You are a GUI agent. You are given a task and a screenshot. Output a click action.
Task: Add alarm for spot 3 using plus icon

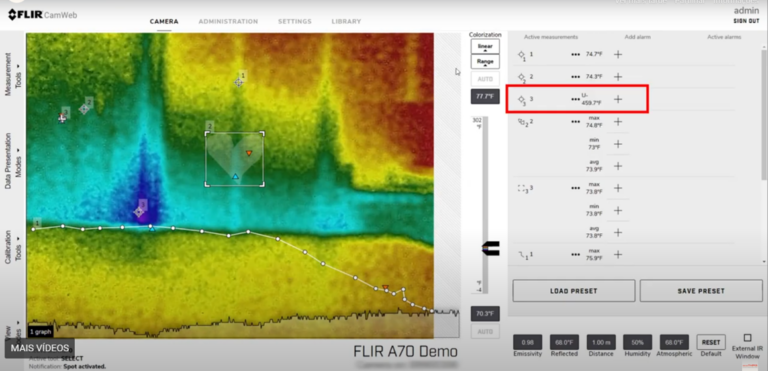[x=618, y=99]
